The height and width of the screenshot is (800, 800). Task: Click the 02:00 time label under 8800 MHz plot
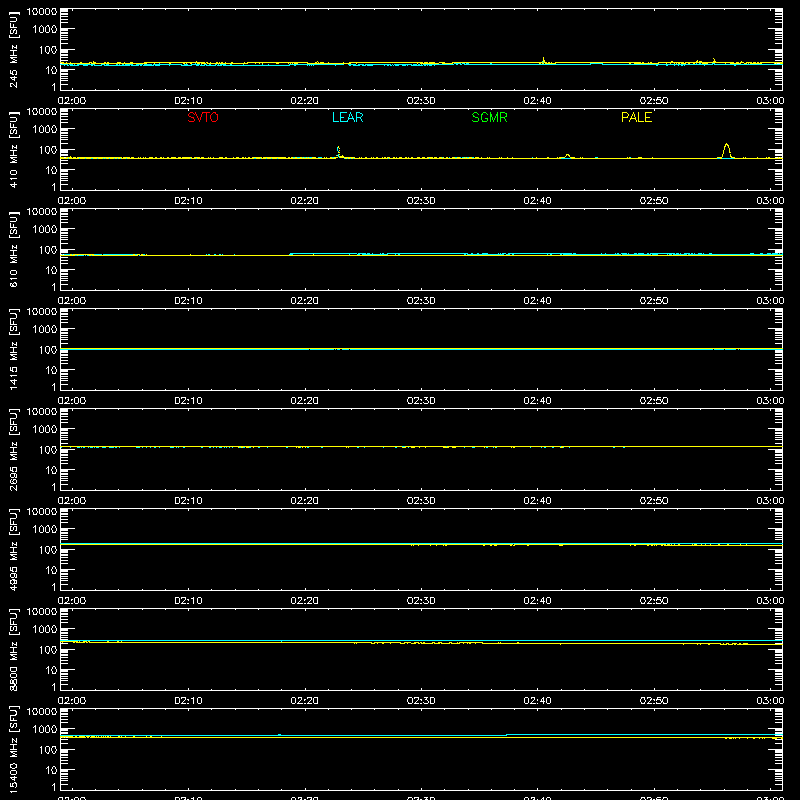pyautogui.click(x=72, y=701)
